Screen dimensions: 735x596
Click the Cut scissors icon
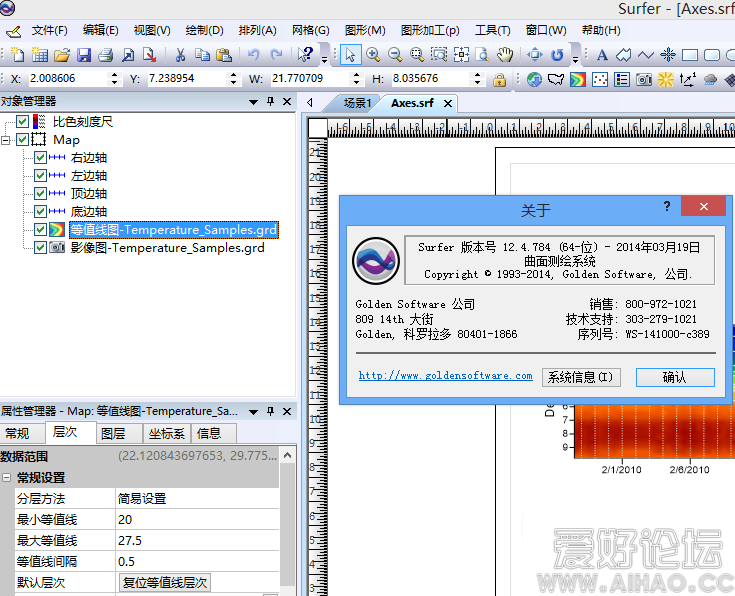[180, 55]
